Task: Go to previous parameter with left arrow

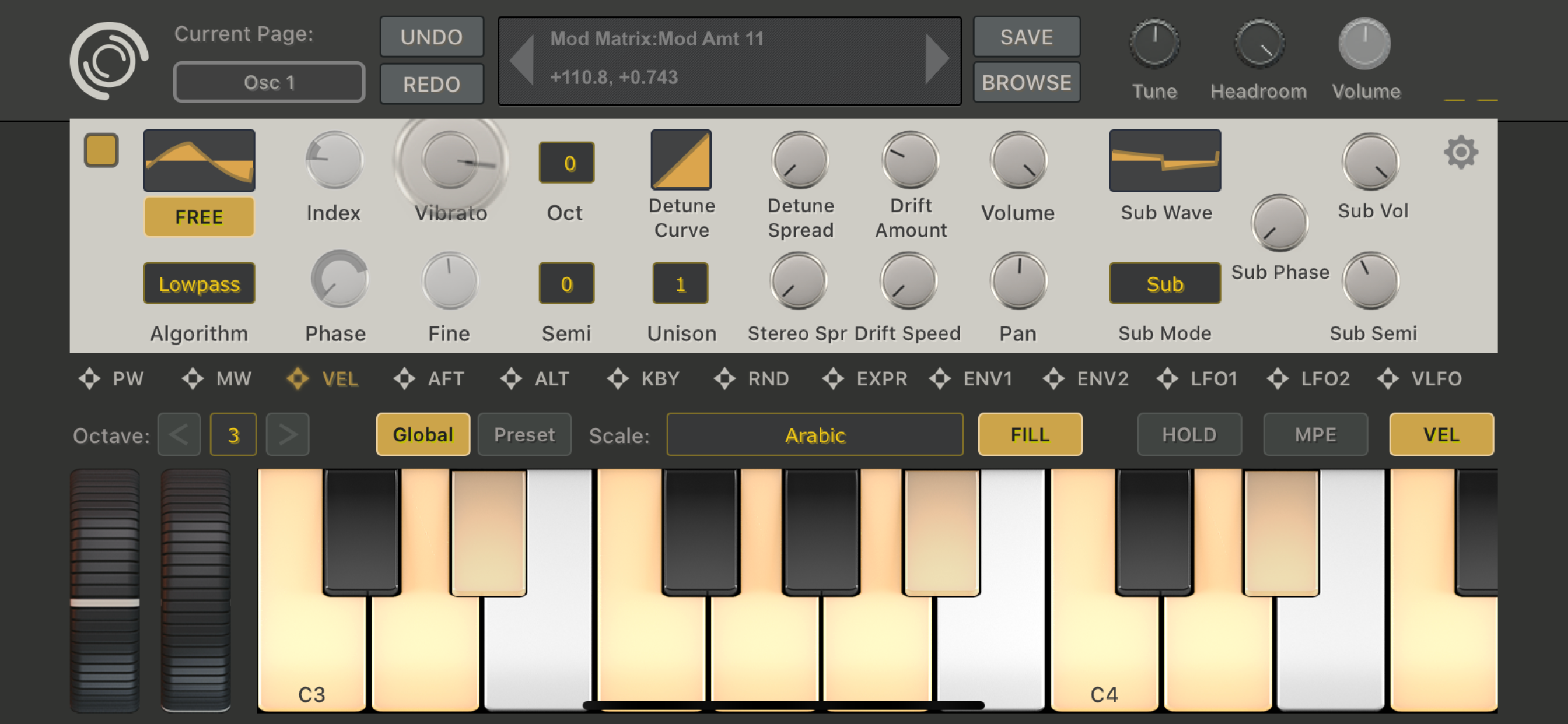Action: point(522,60)
